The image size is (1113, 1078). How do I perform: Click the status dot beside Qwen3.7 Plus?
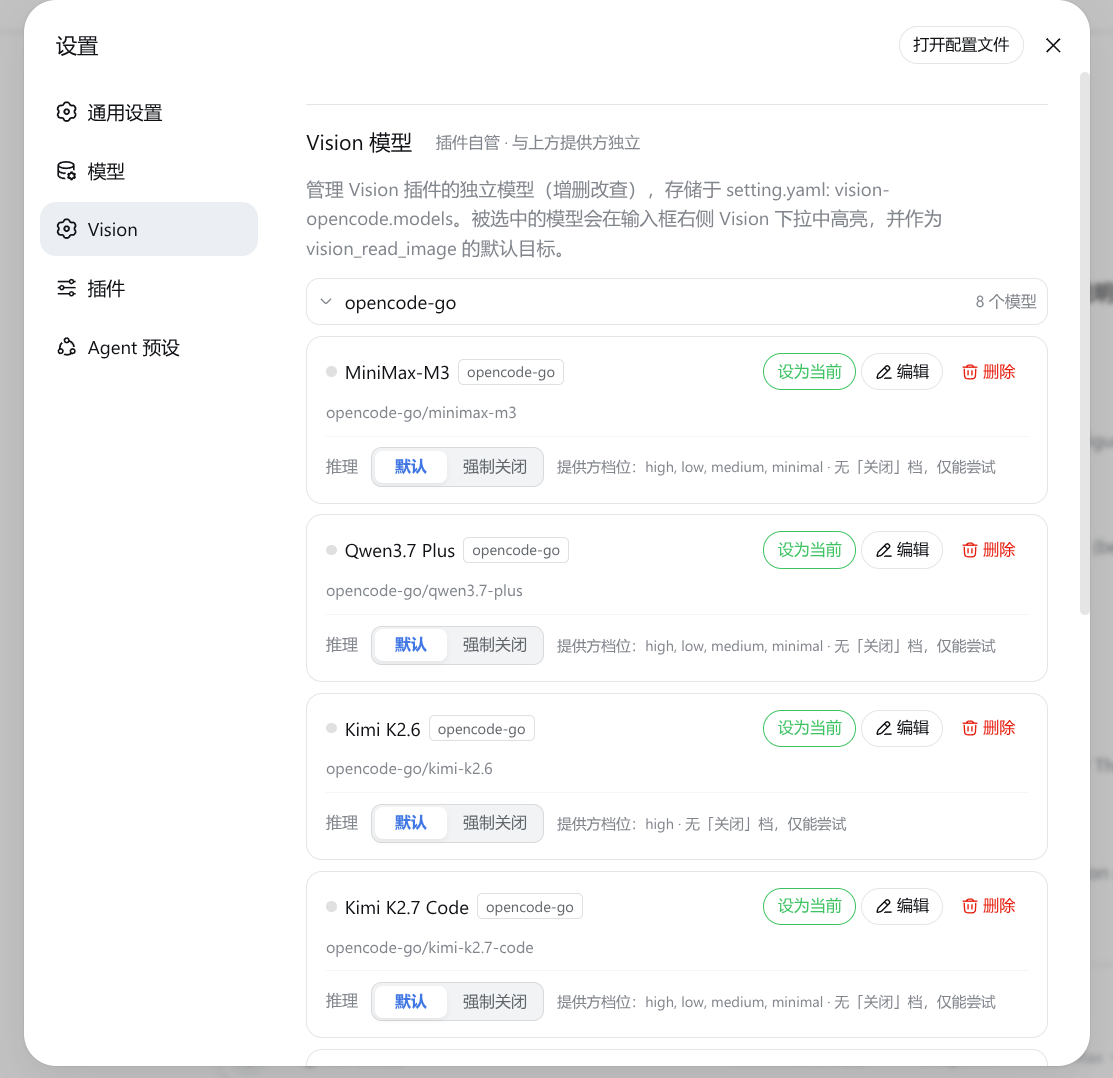tap(331, 550)
